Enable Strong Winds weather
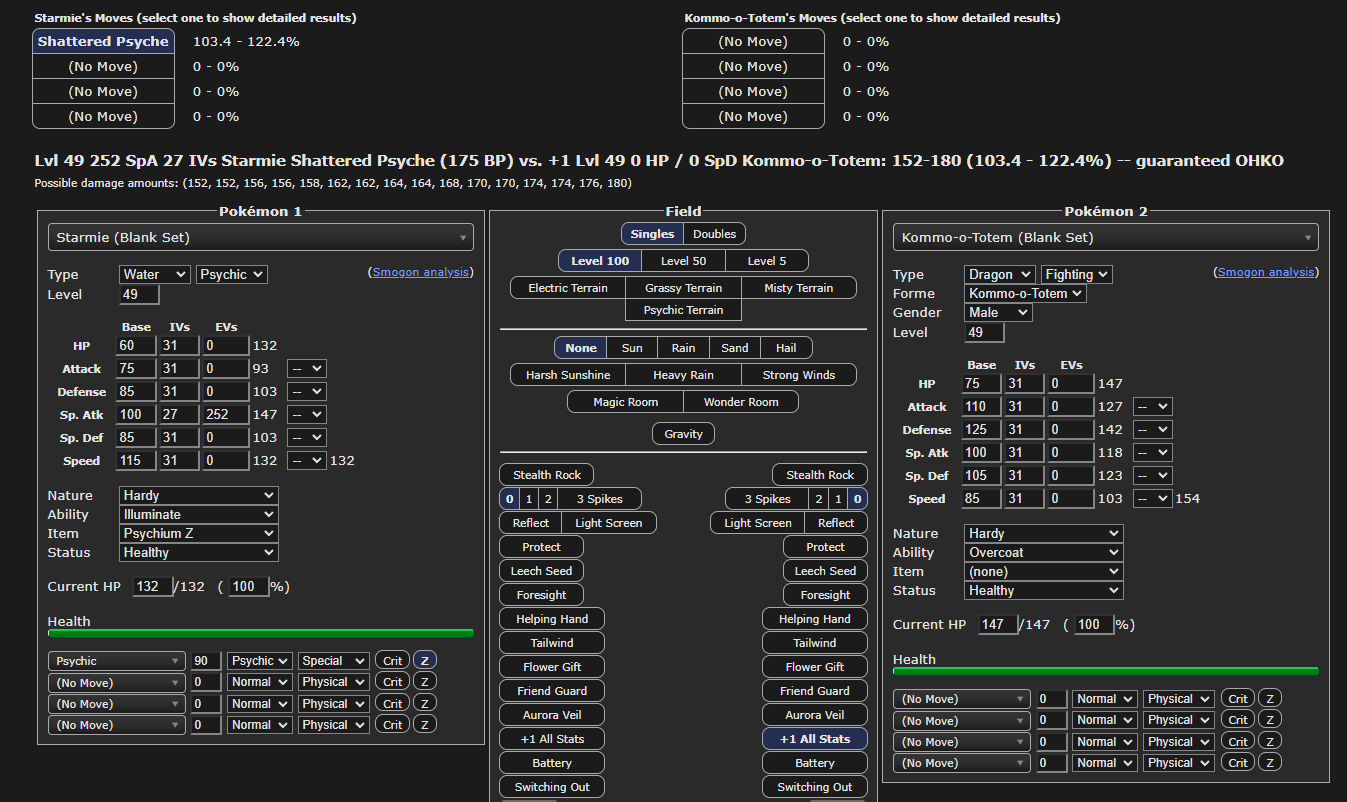 pyautogui.click(x=798, y=375)
